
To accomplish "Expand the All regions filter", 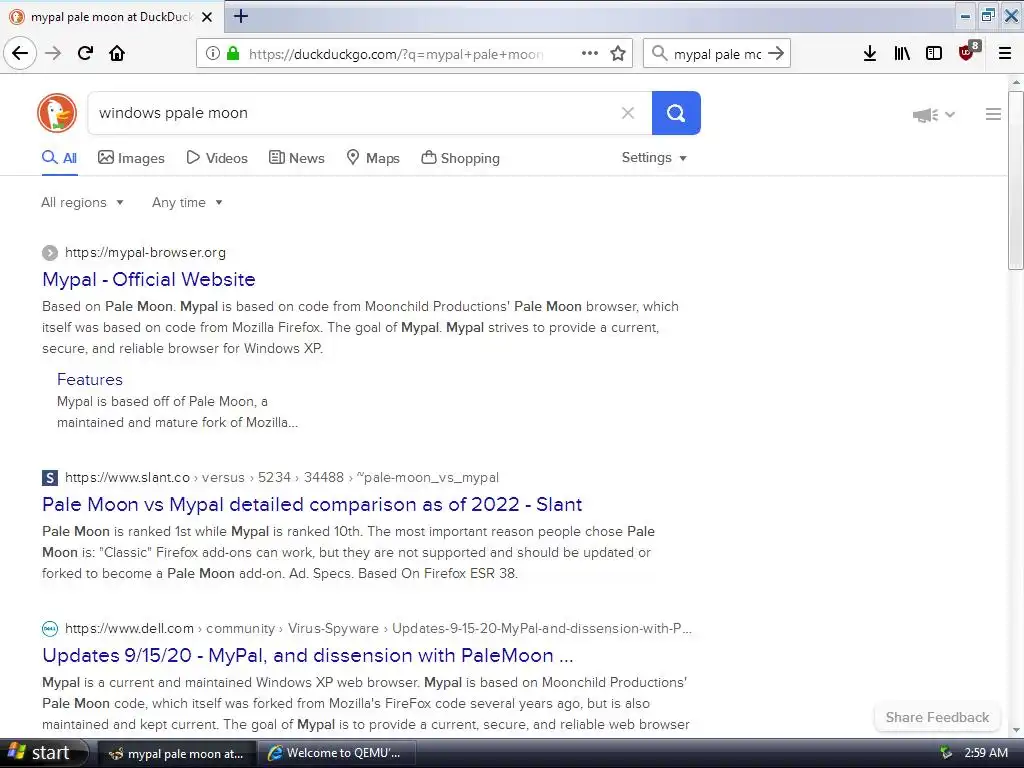I will pyautogui.click(x=82, y=202).
